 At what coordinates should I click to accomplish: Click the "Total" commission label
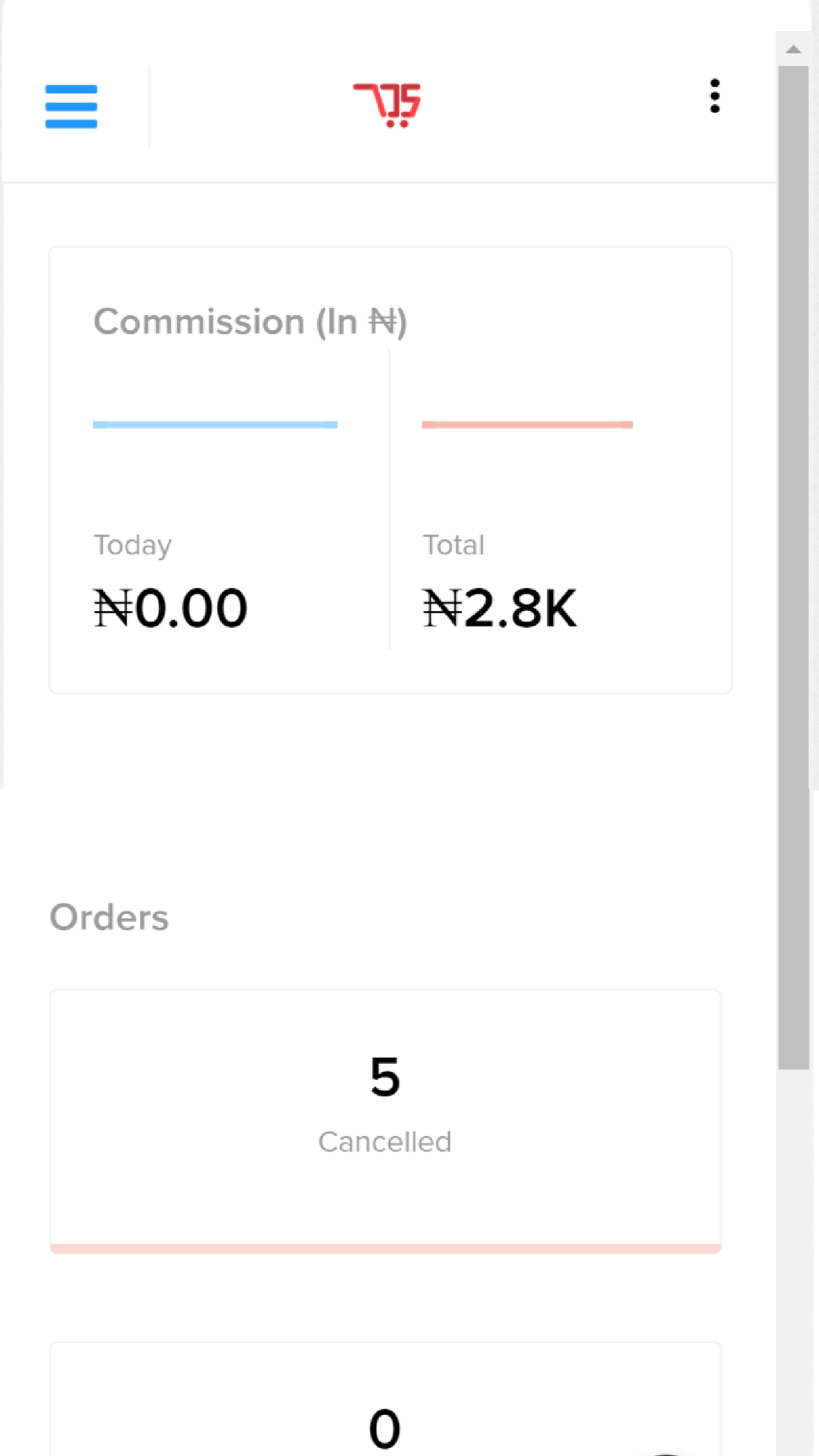453,545
